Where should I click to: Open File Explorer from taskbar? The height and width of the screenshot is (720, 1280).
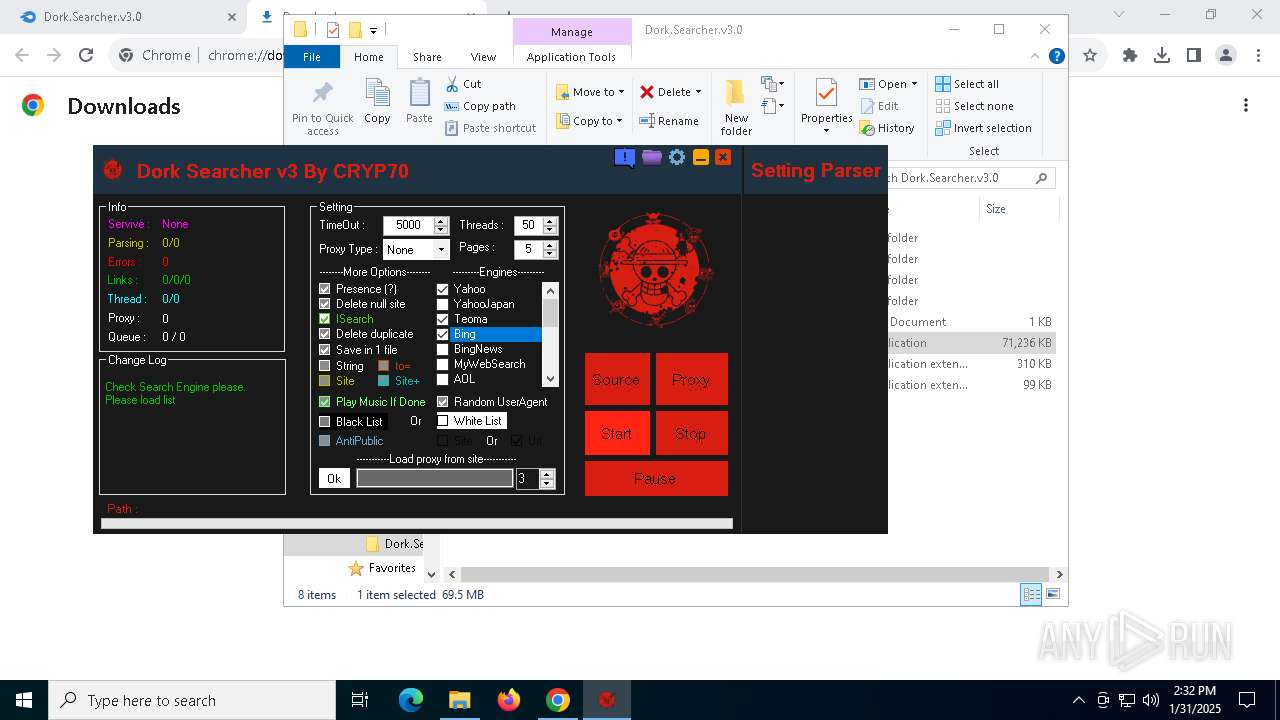pyautogui.click(x=460, y=700)
